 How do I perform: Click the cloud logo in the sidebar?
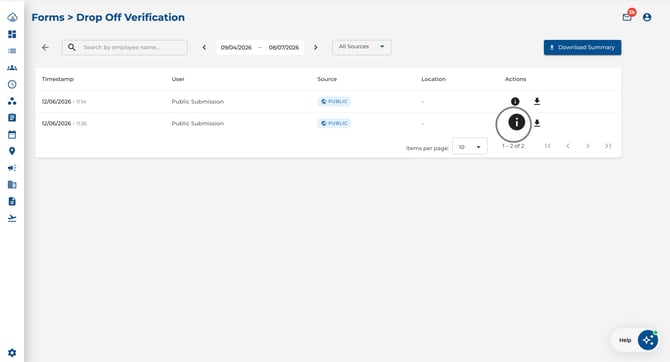click(12, 18)
